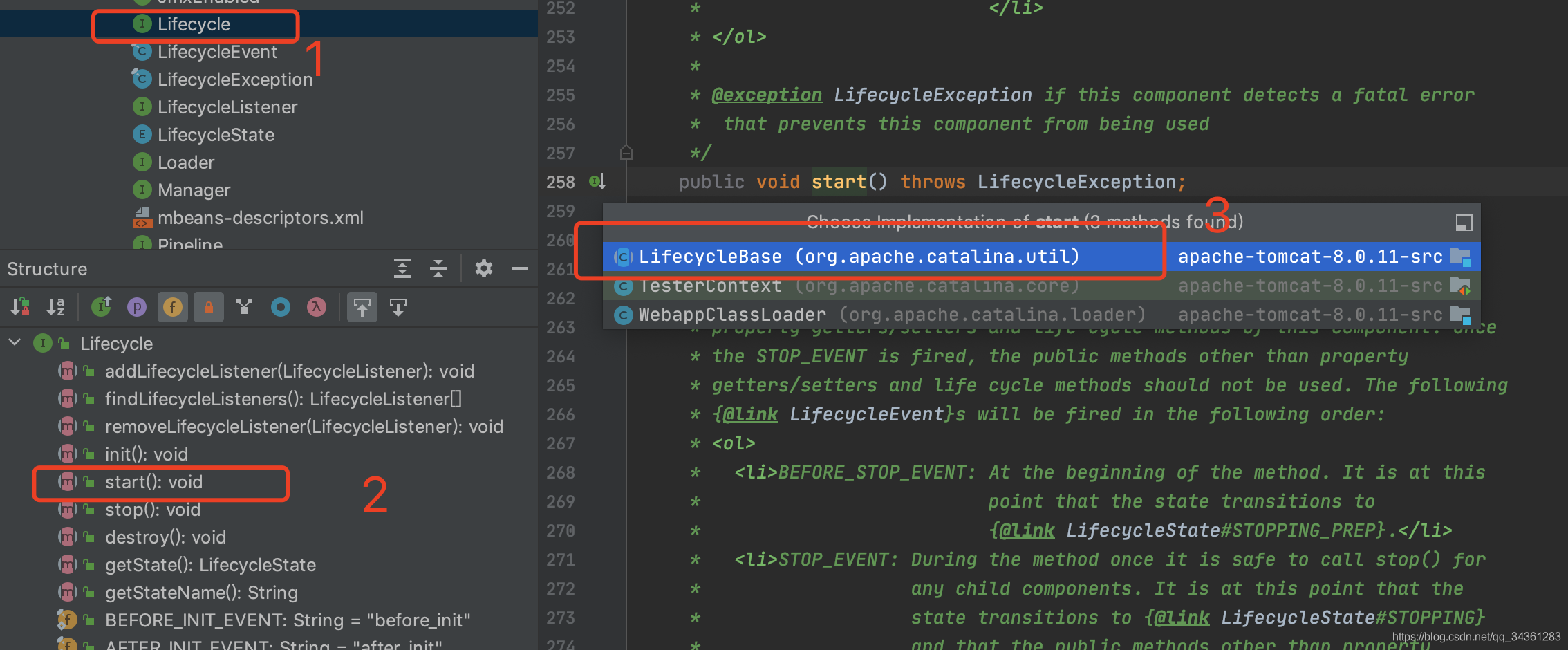Image resolution: width=1568 pixels, height=650 pixels.
Task: Click the start method name on line 258
Action: [x=839, y=182]
